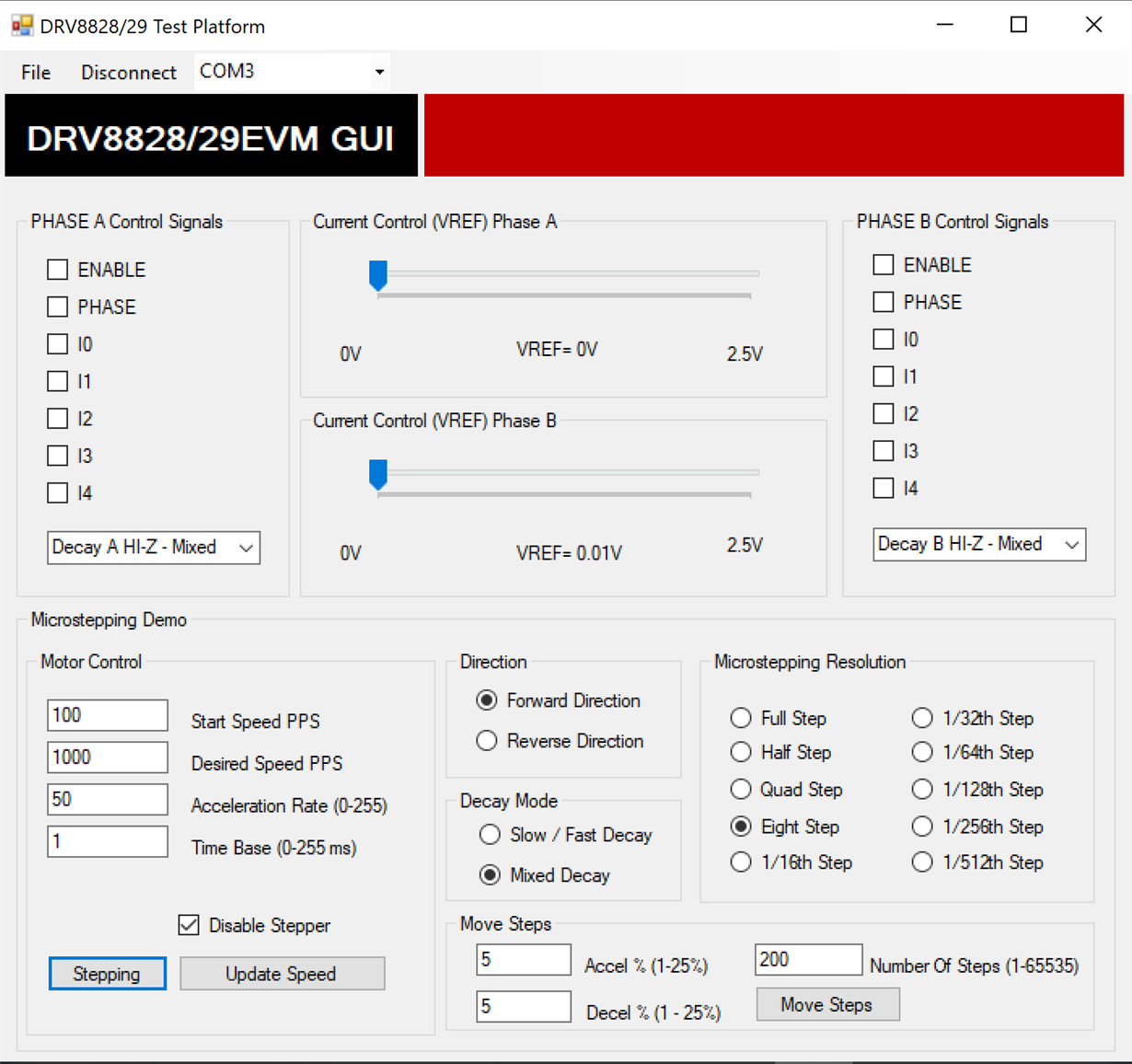
Task: Select 1/256th Step resolution
Action: (x=922, y=827)
